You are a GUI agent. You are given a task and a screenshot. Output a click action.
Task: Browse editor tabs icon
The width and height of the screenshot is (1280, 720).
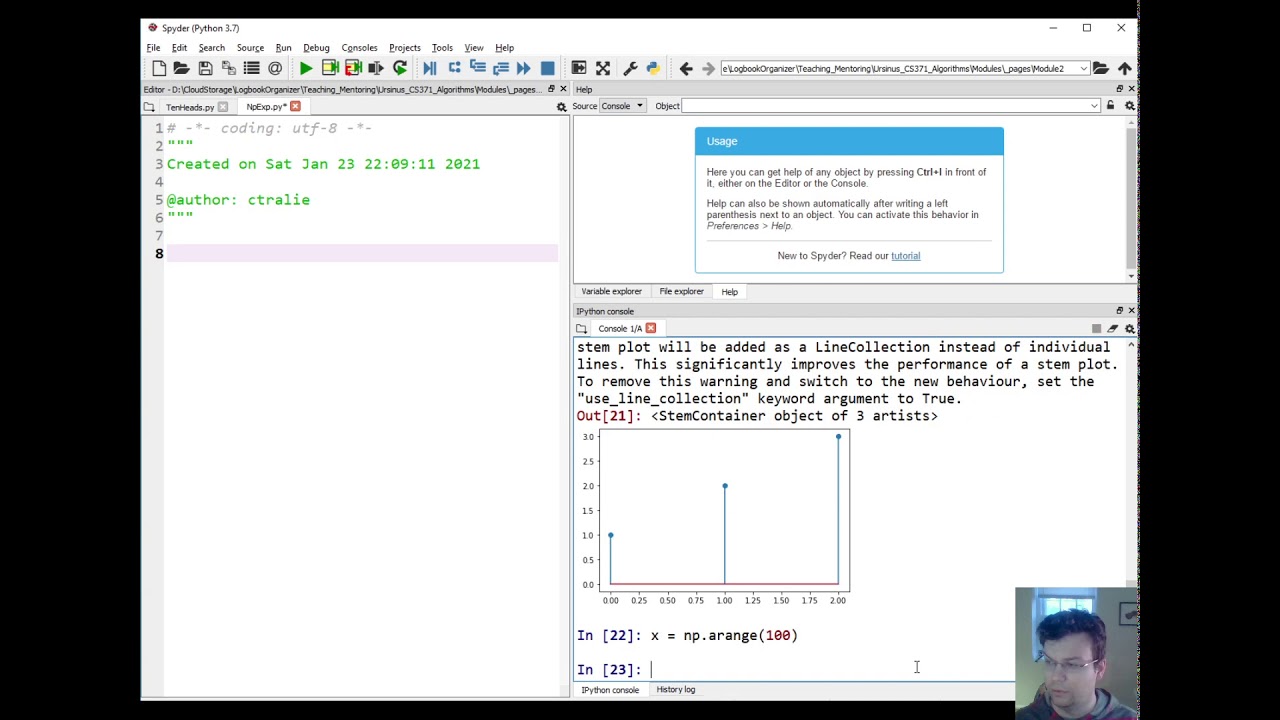click(149, 107)
